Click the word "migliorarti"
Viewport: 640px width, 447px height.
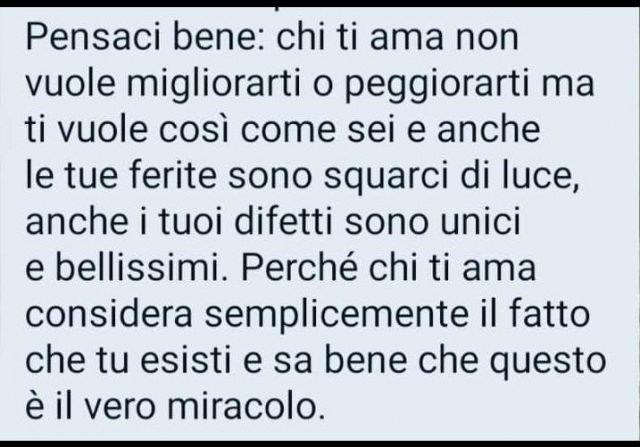tap(213, 83)
